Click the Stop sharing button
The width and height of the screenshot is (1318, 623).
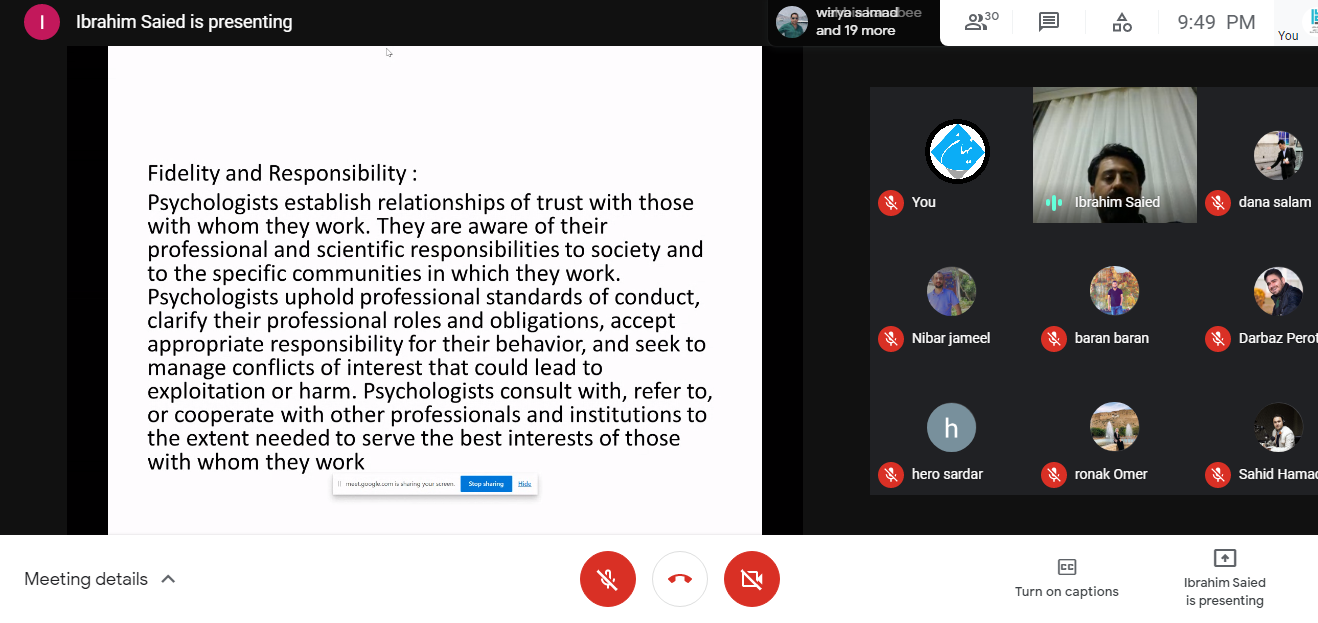486,484
